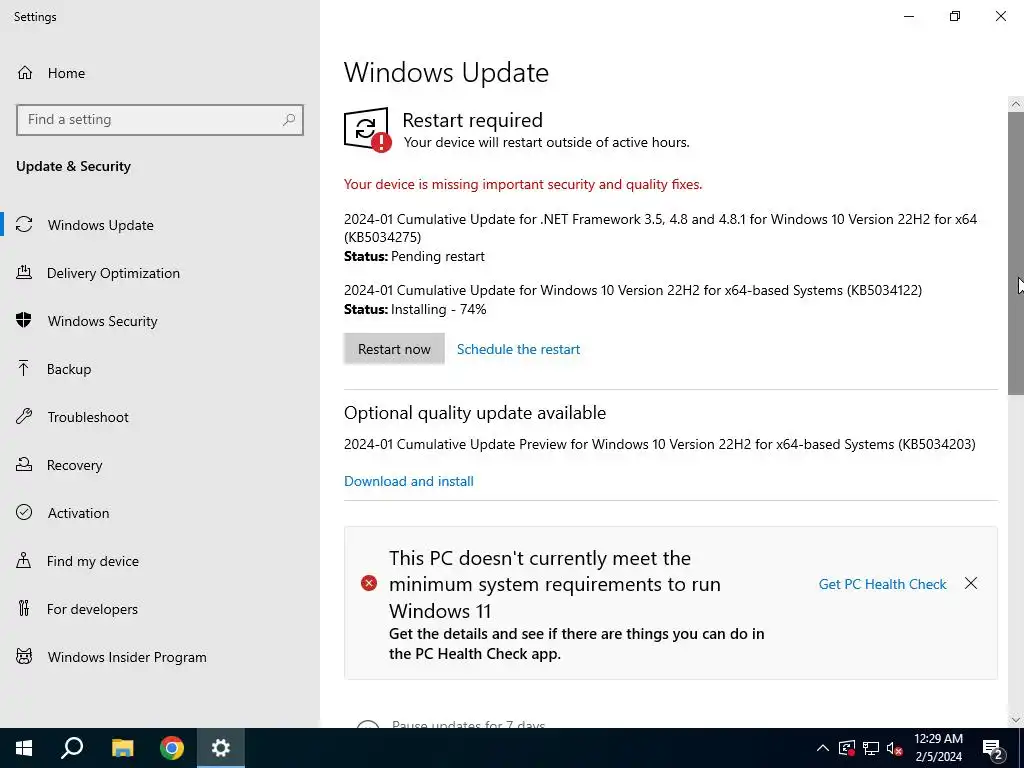1024x768 pixels.
Task: Click Schedule the restart link
Action: click(518, 349)
